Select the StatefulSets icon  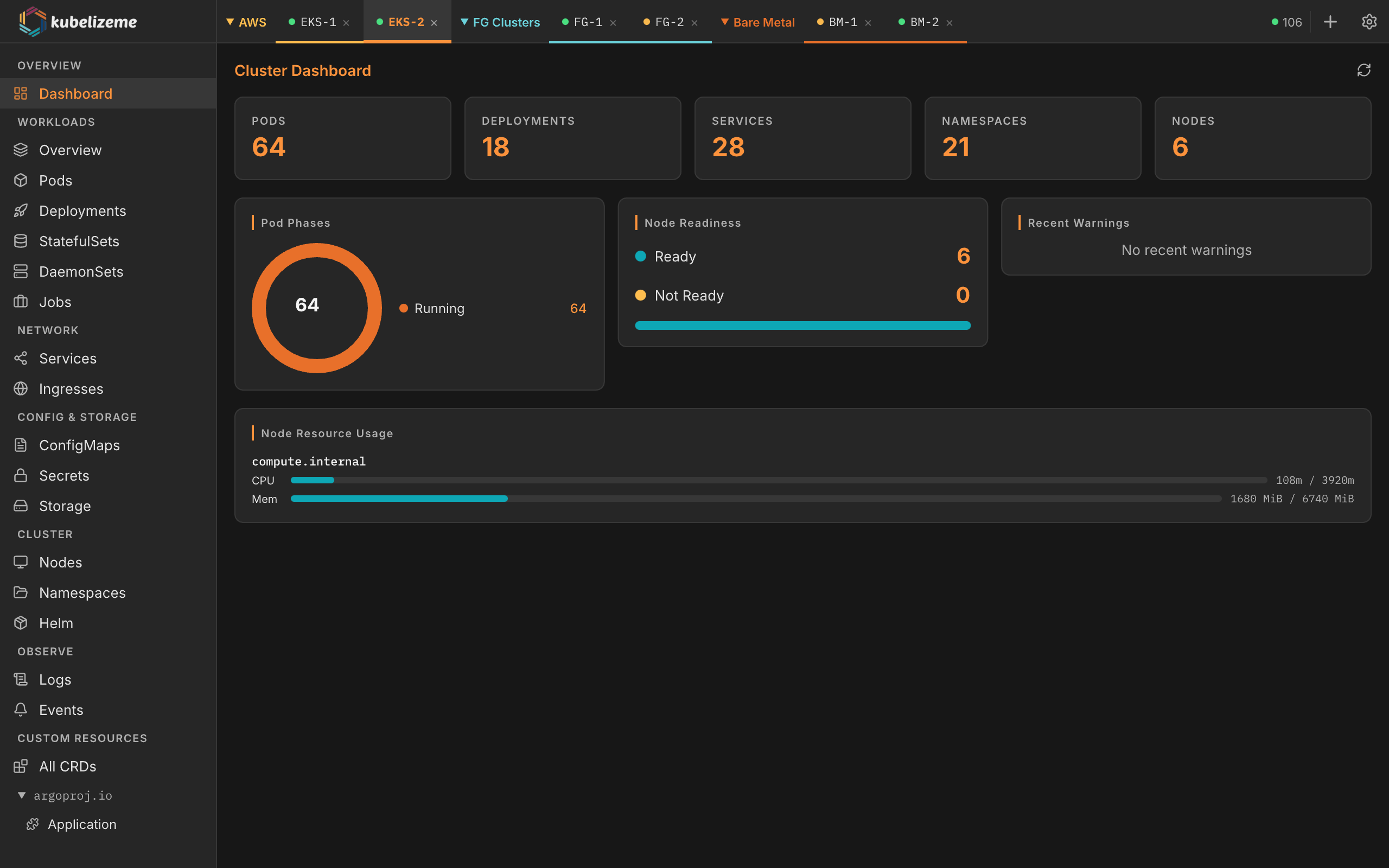coord(21,241)
